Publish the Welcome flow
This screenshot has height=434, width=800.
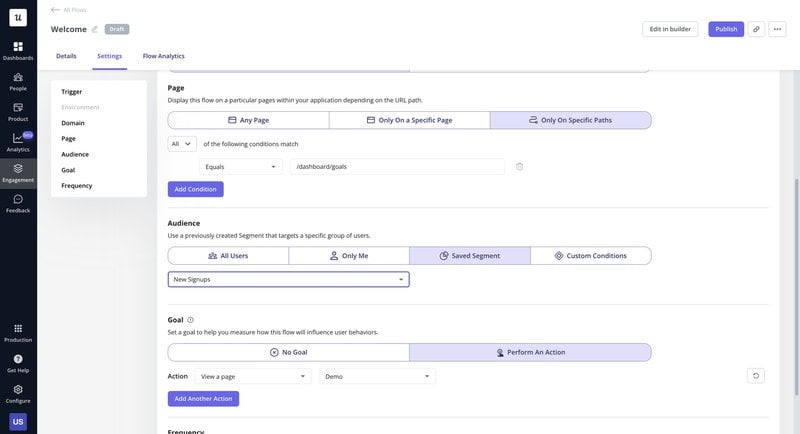pos(726,29)
